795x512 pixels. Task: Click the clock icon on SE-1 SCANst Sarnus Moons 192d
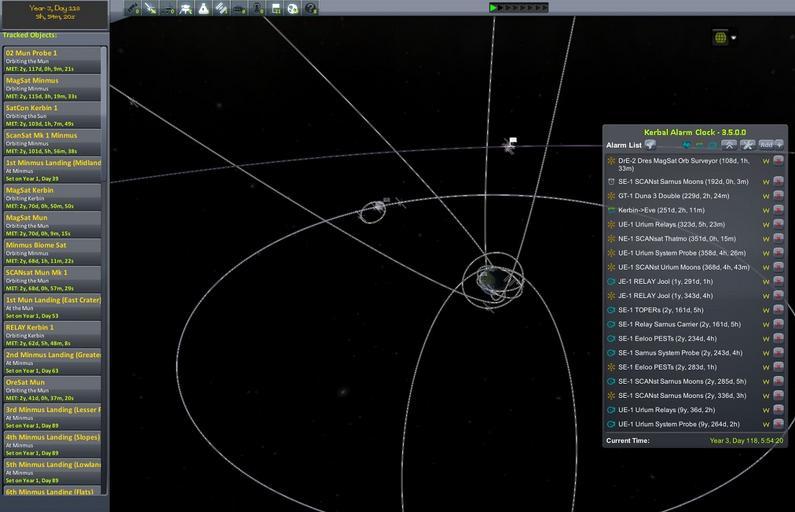(611, 181)
